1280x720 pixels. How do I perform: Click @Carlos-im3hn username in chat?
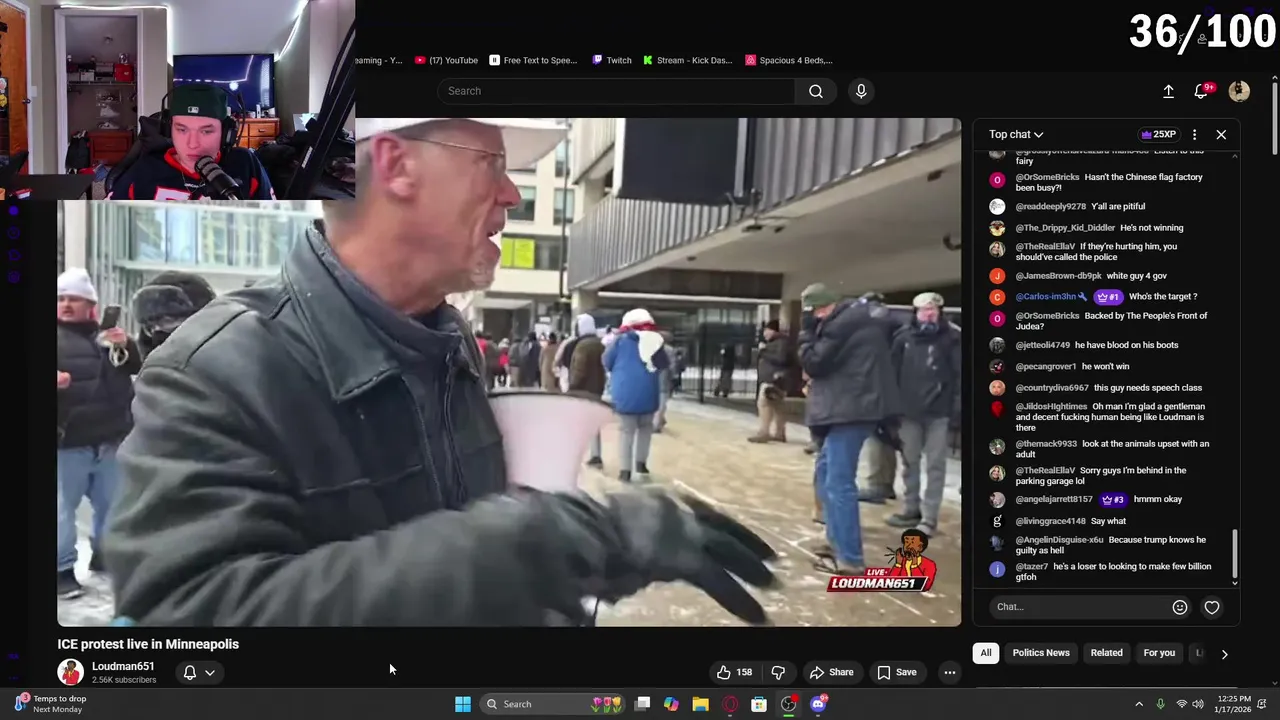pyautogui.click(x=1046, y=297)
